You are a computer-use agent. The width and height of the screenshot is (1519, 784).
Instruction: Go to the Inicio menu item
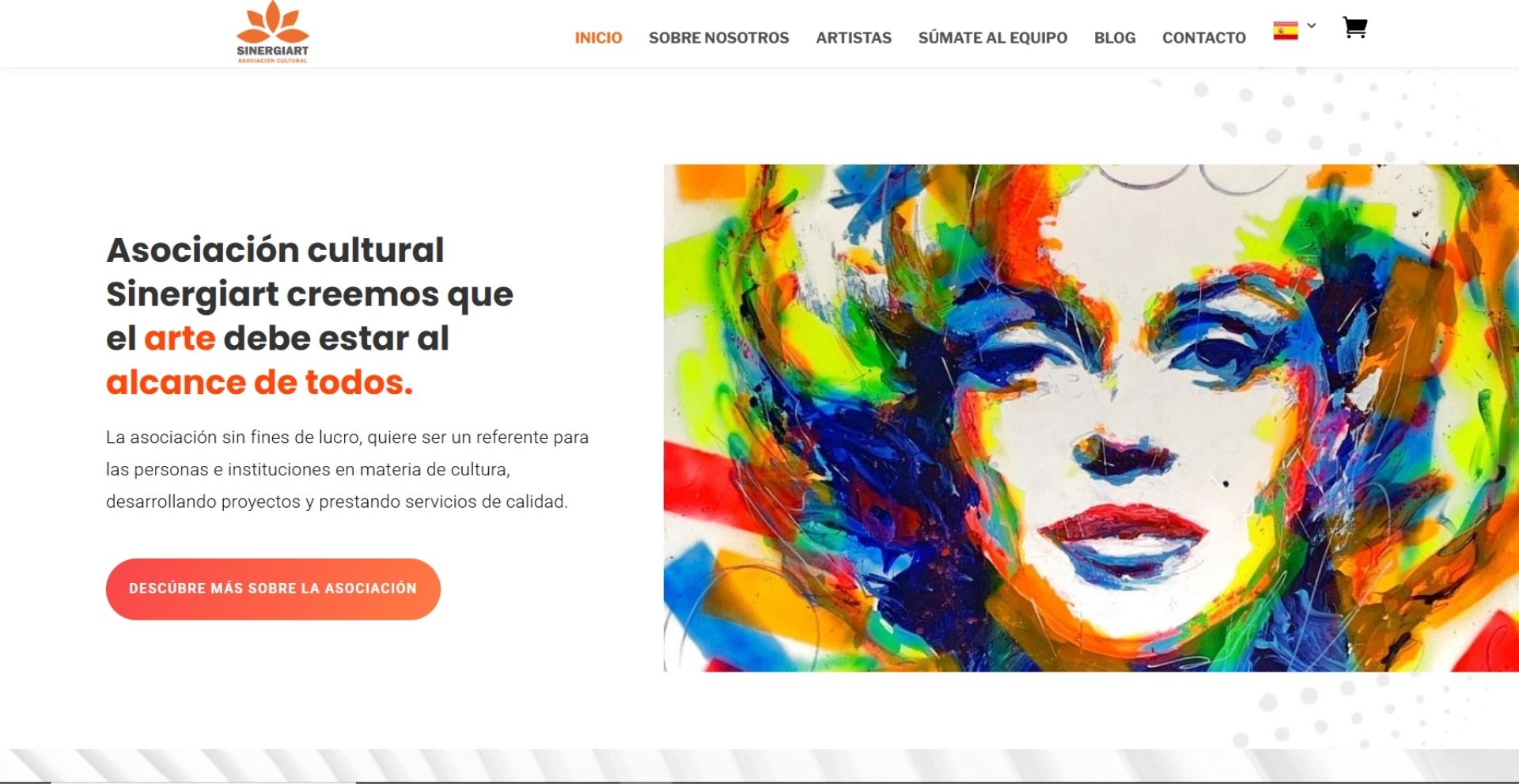[x=598, y=37]
